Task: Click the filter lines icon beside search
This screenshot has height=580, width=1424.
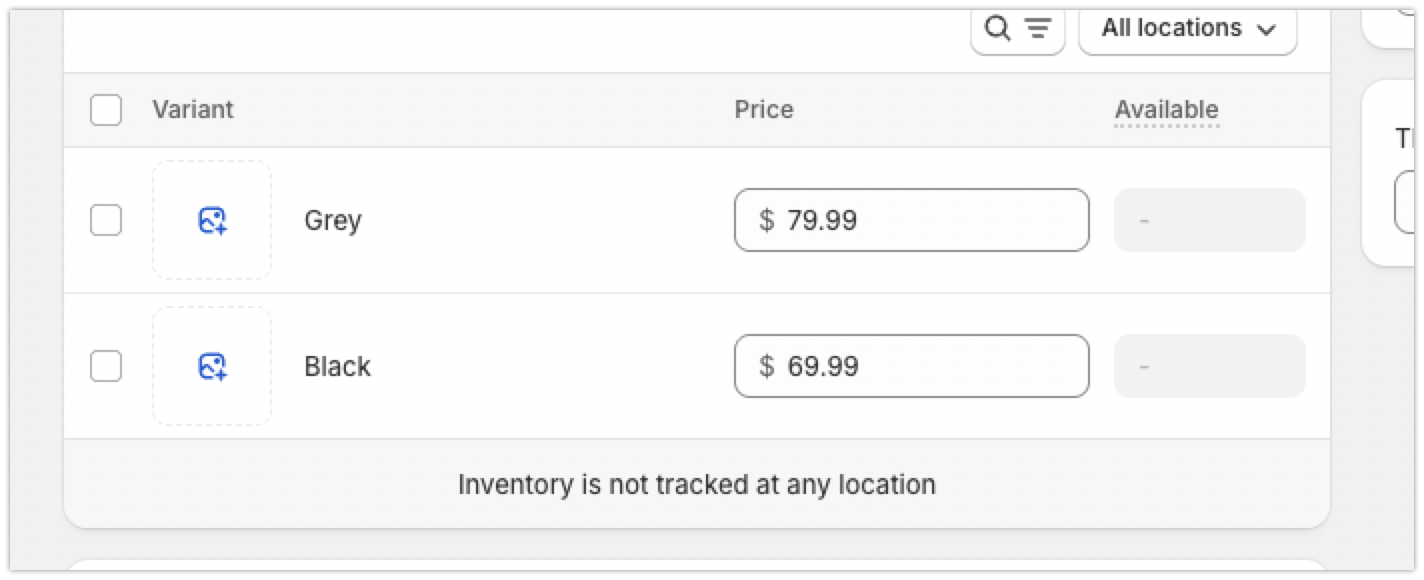Action: pos(1039,28)
